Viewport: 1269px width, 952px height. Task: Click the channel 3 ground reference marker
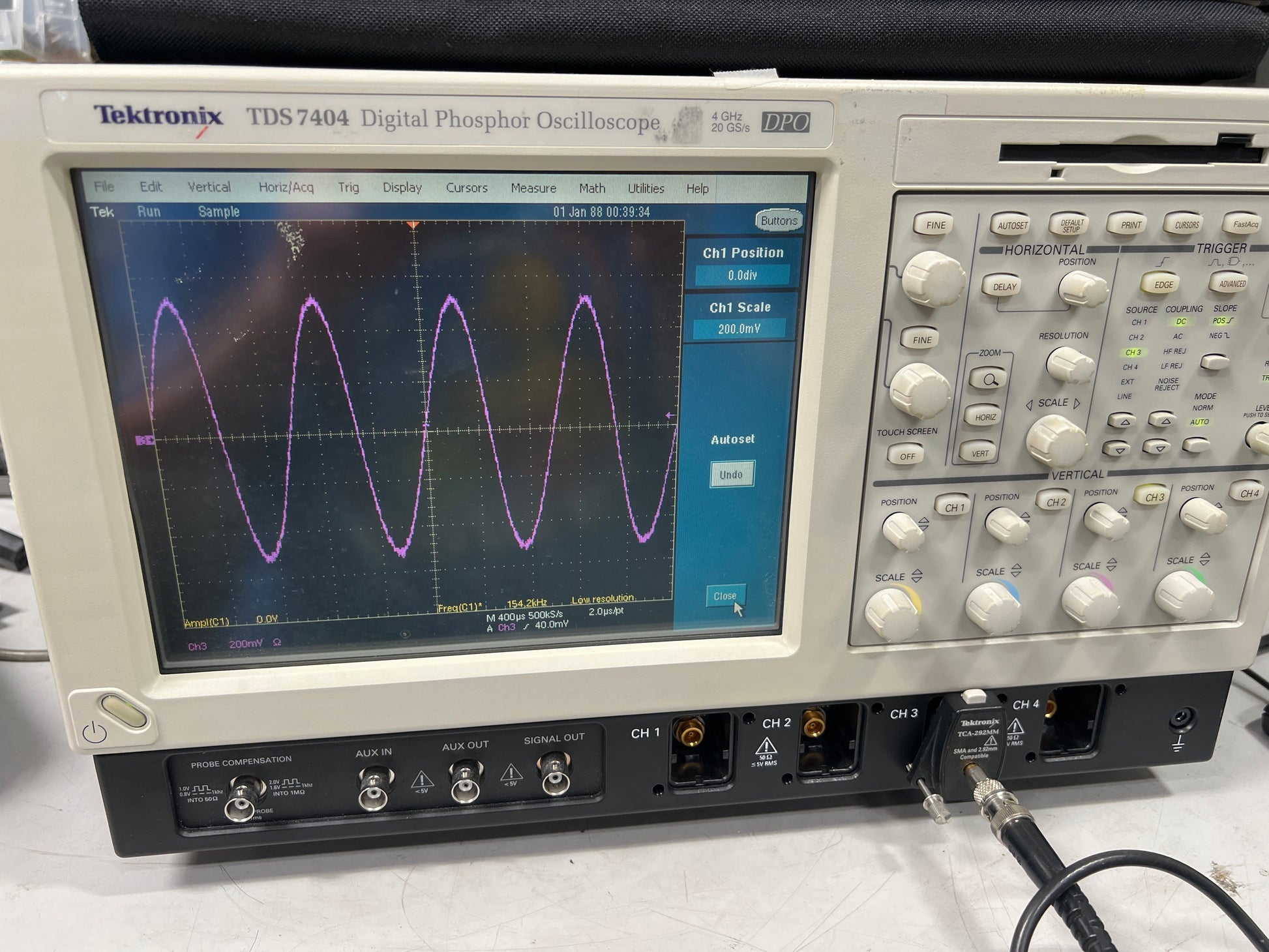[x=145, y=441]
